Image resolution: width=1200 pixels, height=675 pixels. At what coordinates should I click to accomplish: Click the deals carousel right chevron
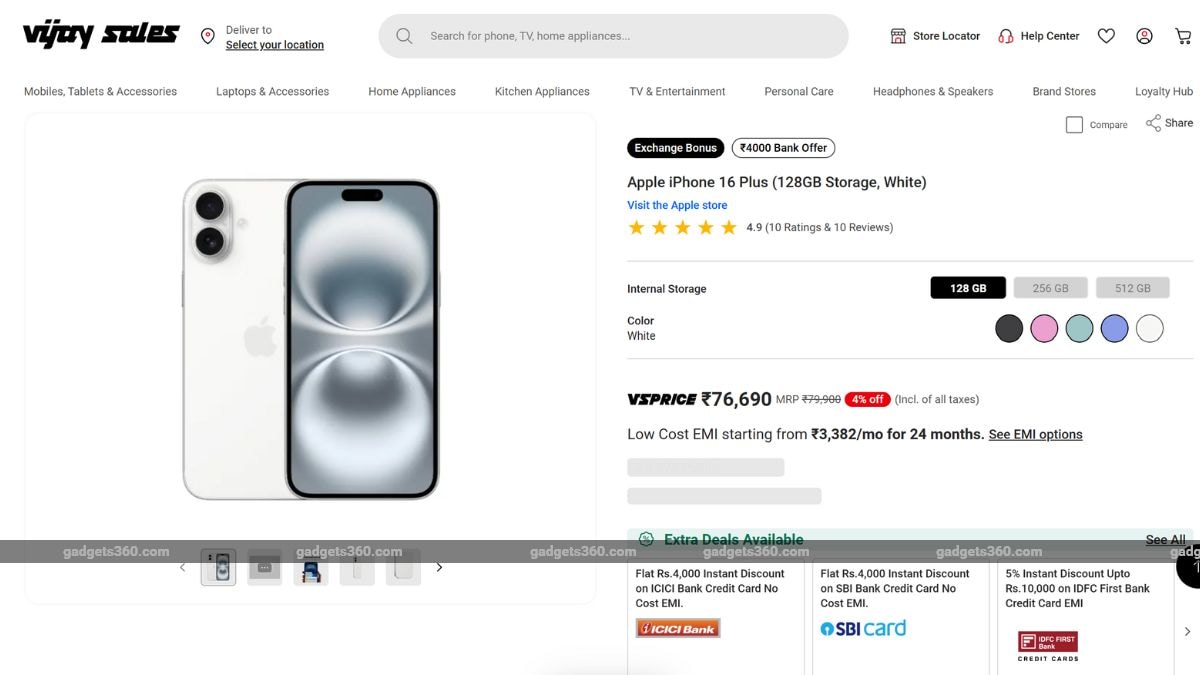pyautogui.click(x=1188, y=631)
